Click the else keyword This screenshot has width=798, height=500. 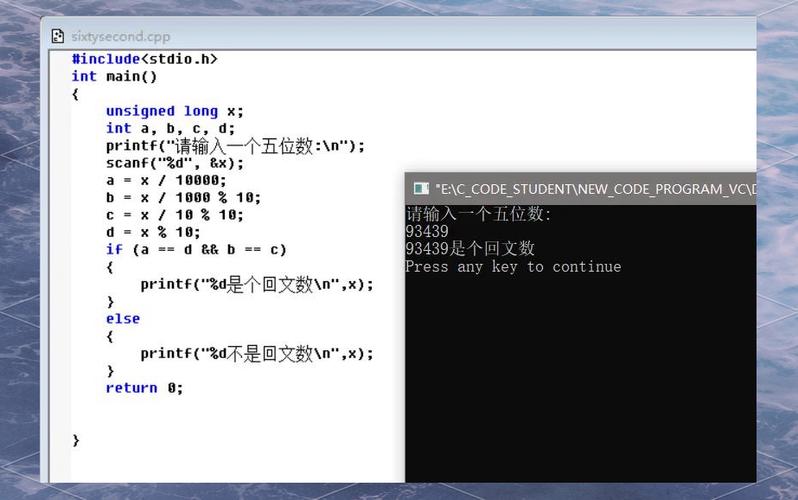123,319
